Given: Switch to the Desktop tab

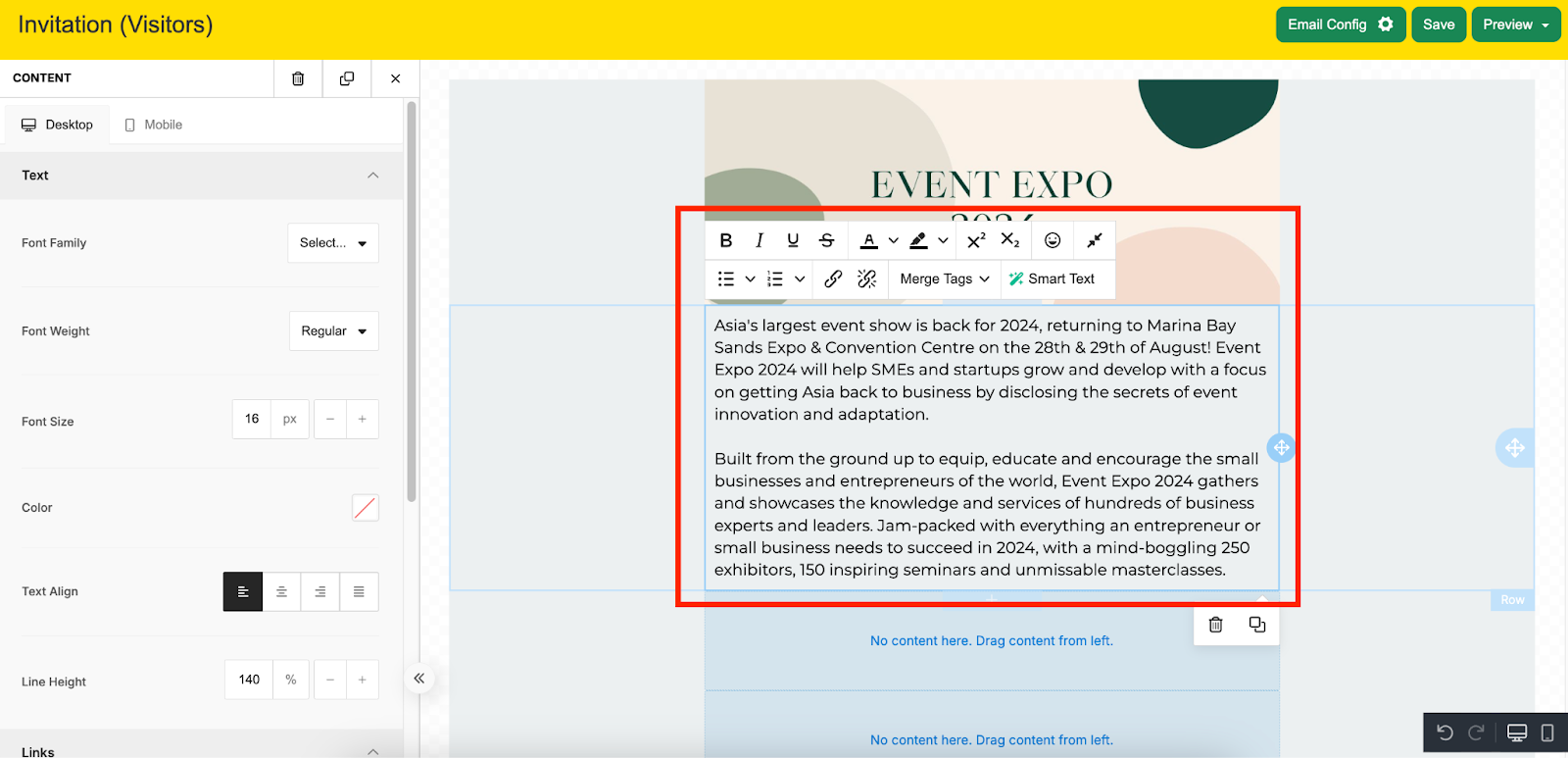Looking at the screenshot, I should coord(58,125).
